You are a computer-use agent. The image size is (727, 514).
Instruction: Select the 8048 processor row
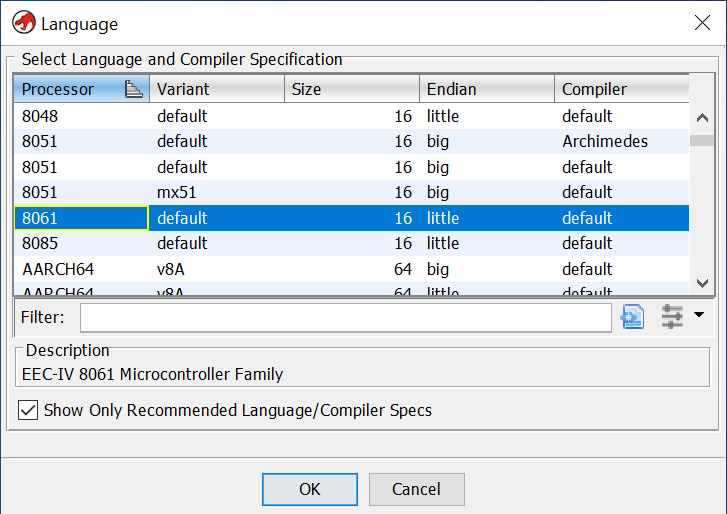click(351, 116)
